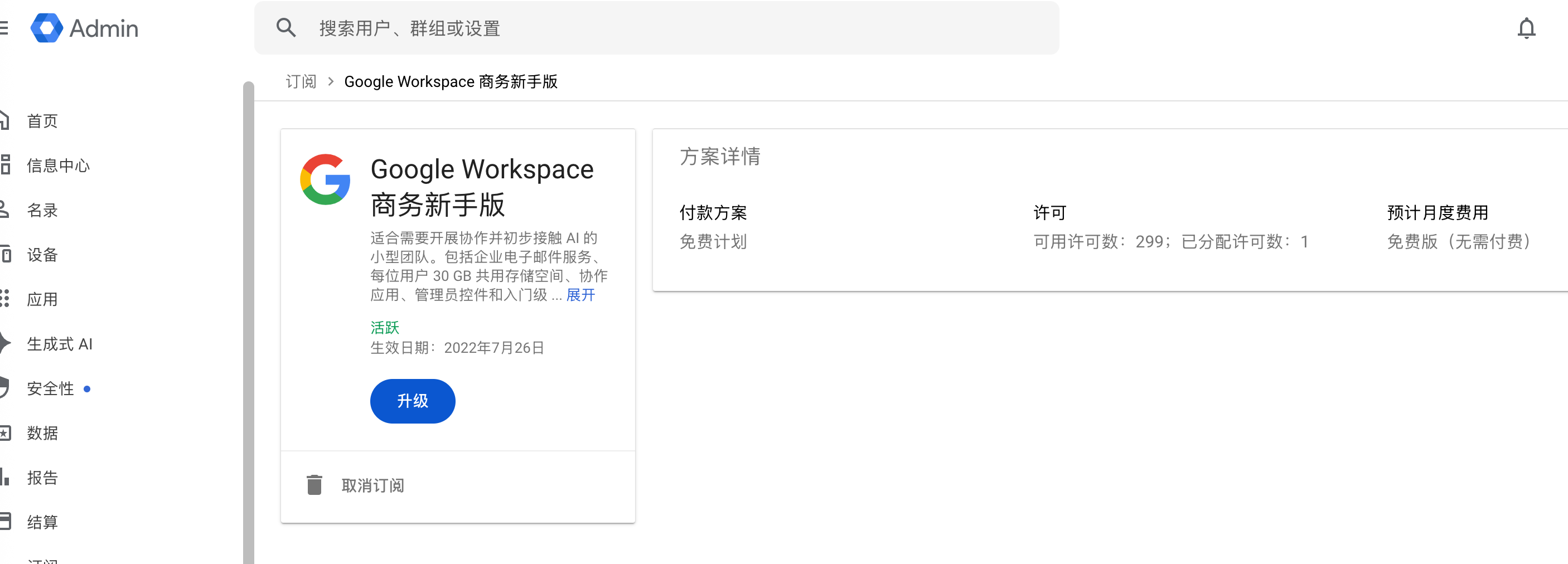1568x564 pixels.
Task: Click 生效日期：2022年7月26日 text
Action: click(x=457, y=347)
